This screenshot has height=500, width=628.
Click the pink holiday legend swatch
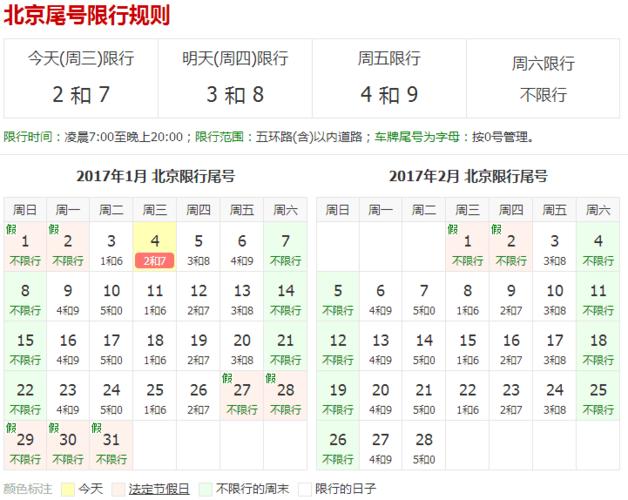pyautogui.click(x=119, y=489)
